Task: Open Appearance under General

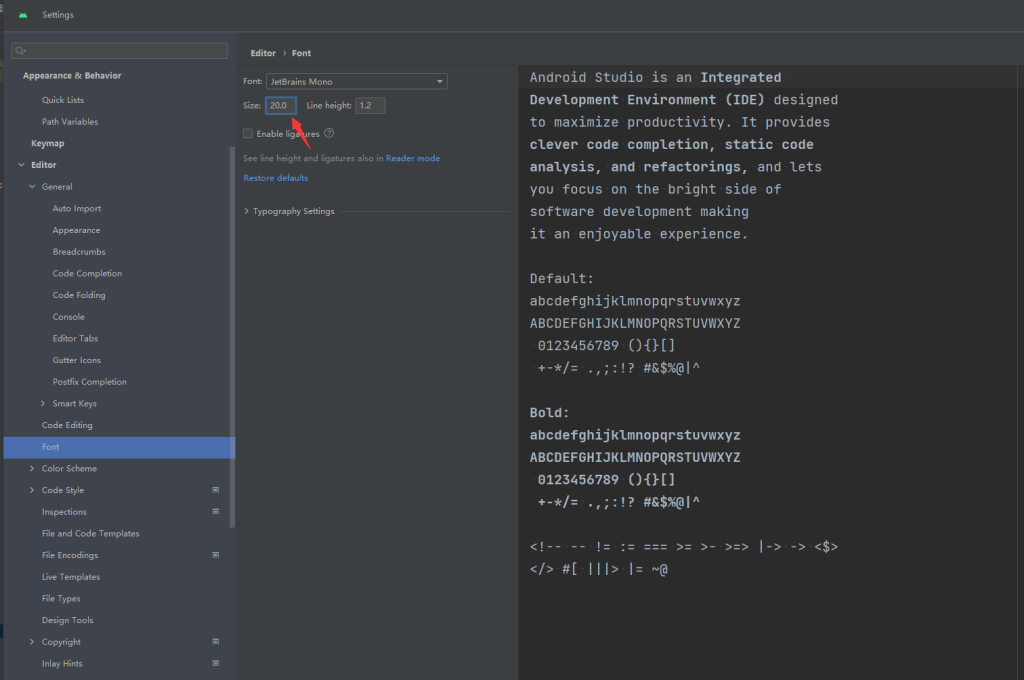Action: point(76,230)
